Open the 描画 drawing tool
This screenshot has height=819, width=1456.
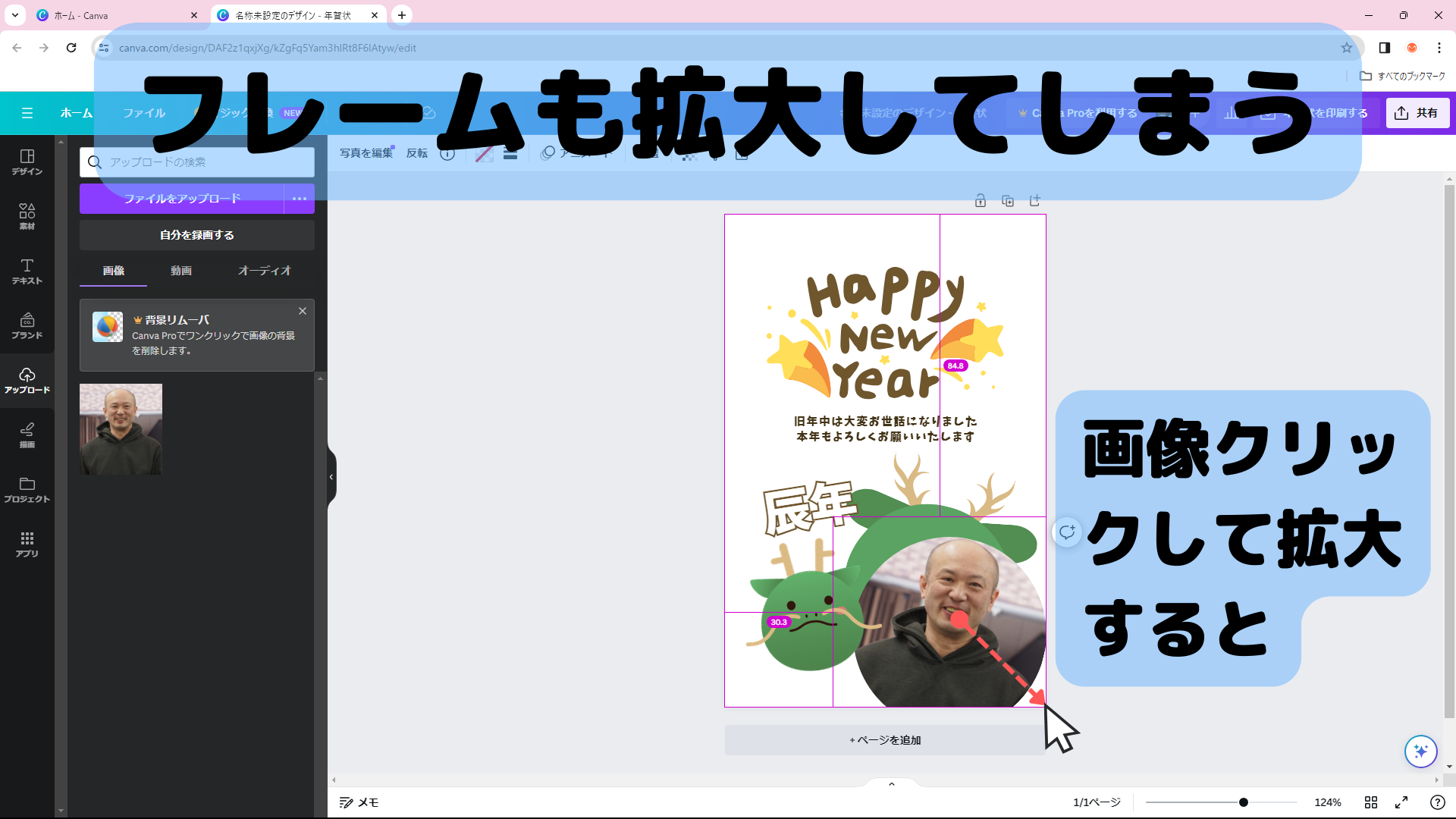pyautogui.click(x=27, y=435)
